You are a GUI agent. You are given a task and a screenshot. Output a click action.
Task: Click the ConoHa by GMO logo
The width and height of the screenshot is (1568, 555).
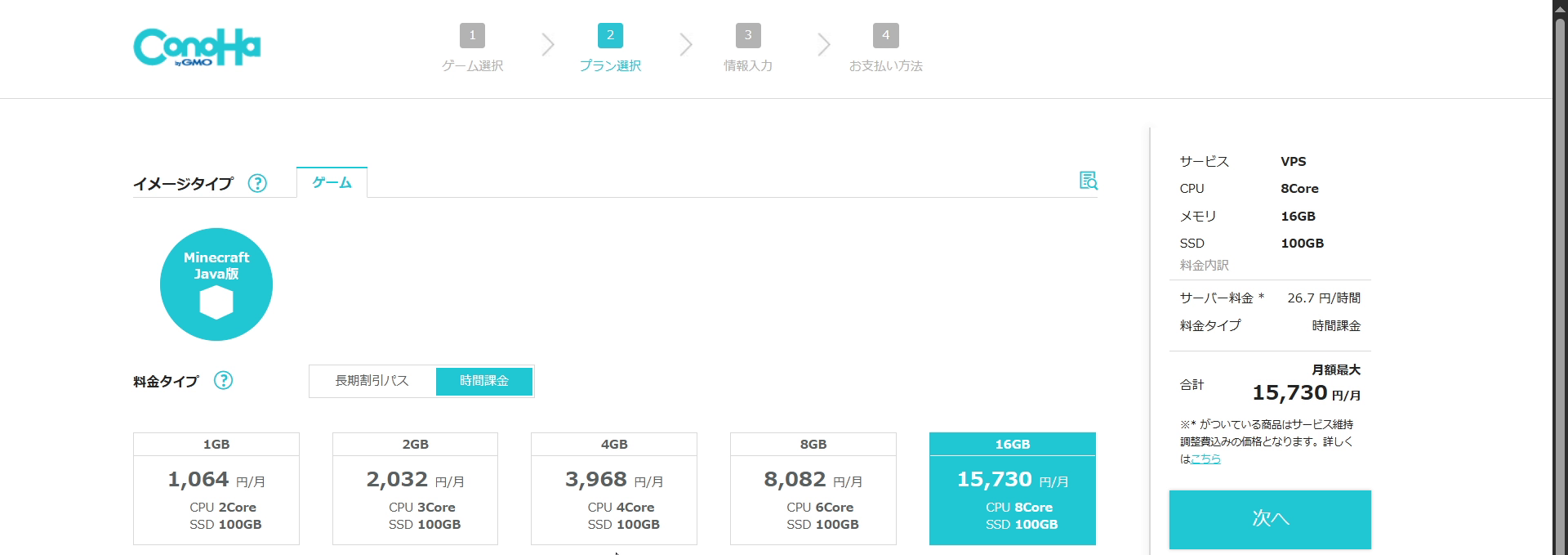tap(197, 47)
